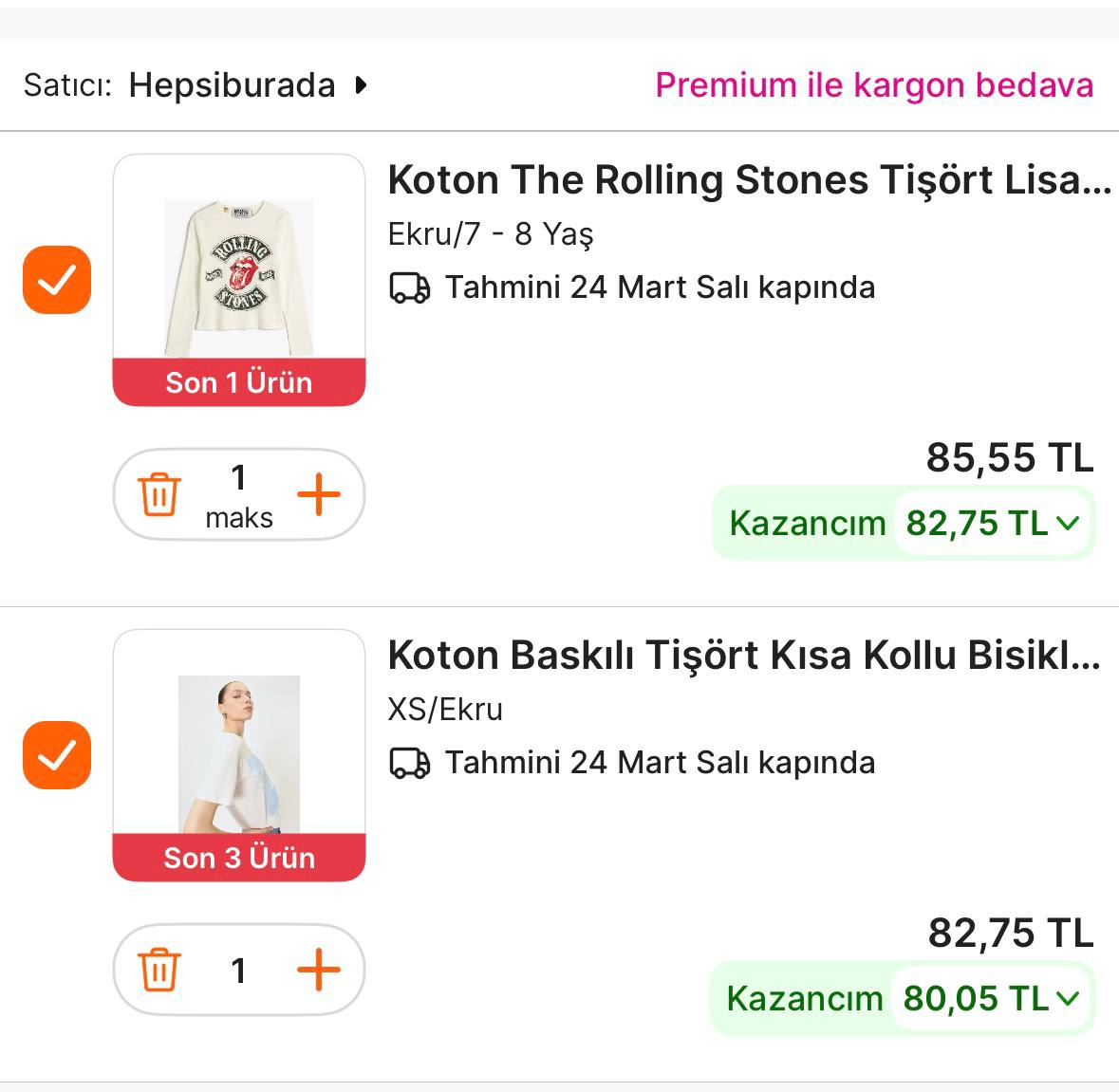Open Koton The Rolling Stones Tişört title
This screenshot has width=1119, height=1092.
point(749,180)
